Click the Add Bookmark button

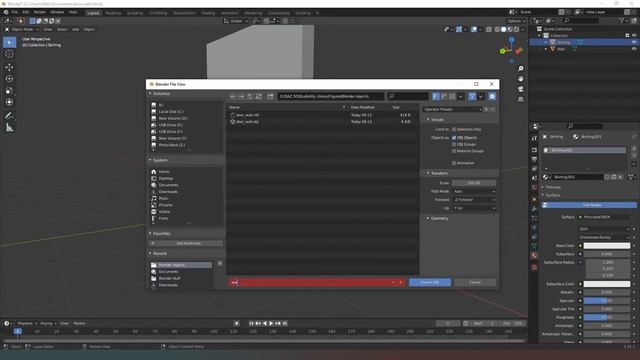[186, 243]
